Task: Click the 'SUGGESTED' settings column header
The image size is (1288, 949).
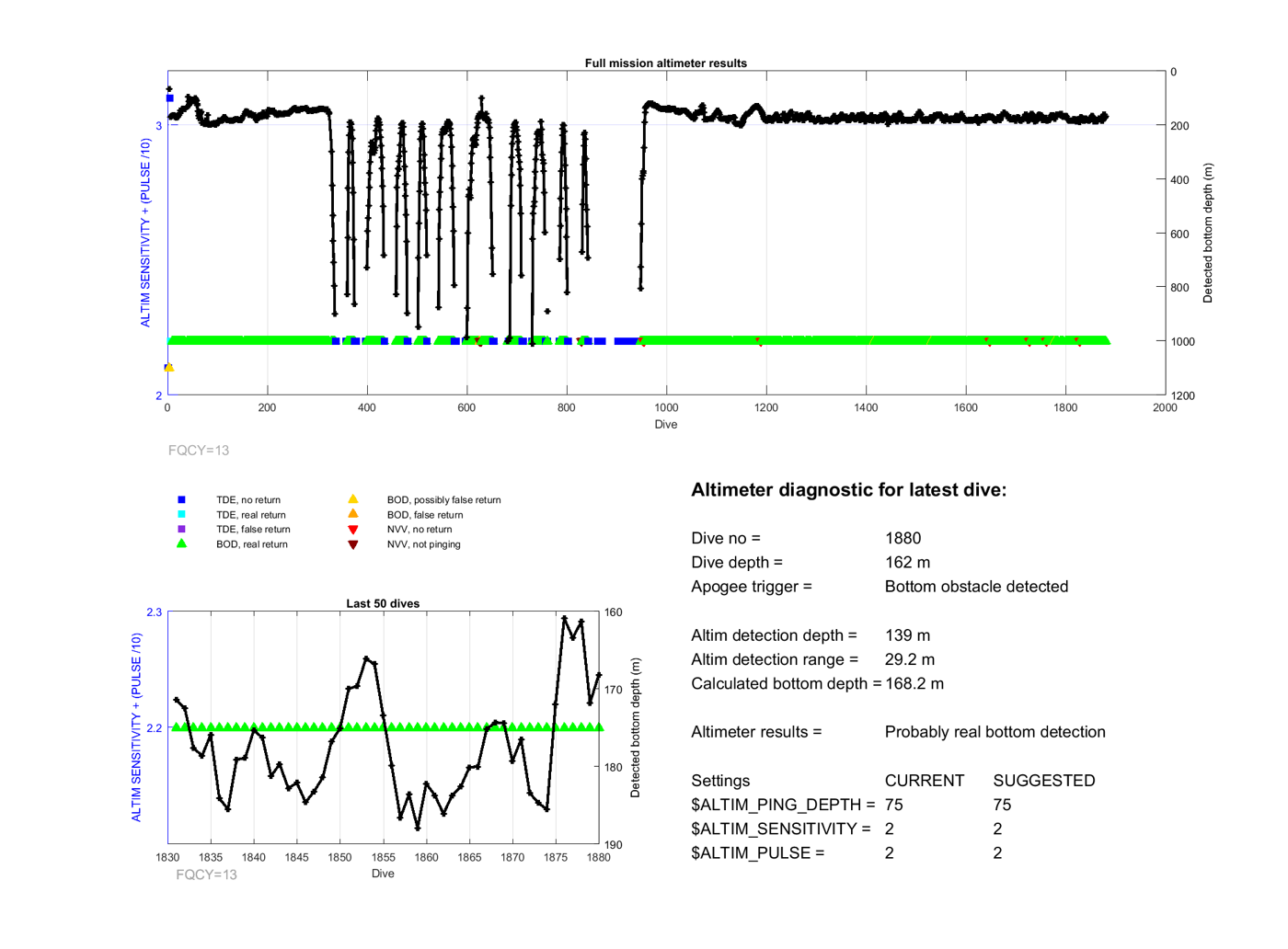Action: 1044,781
